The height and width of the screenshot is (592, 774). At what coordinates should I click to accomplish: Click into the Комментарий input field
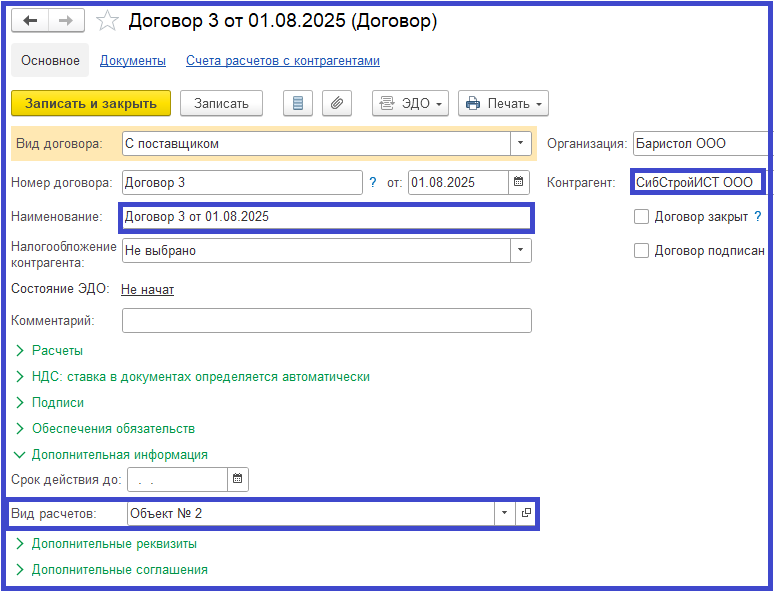coord(326,320)
